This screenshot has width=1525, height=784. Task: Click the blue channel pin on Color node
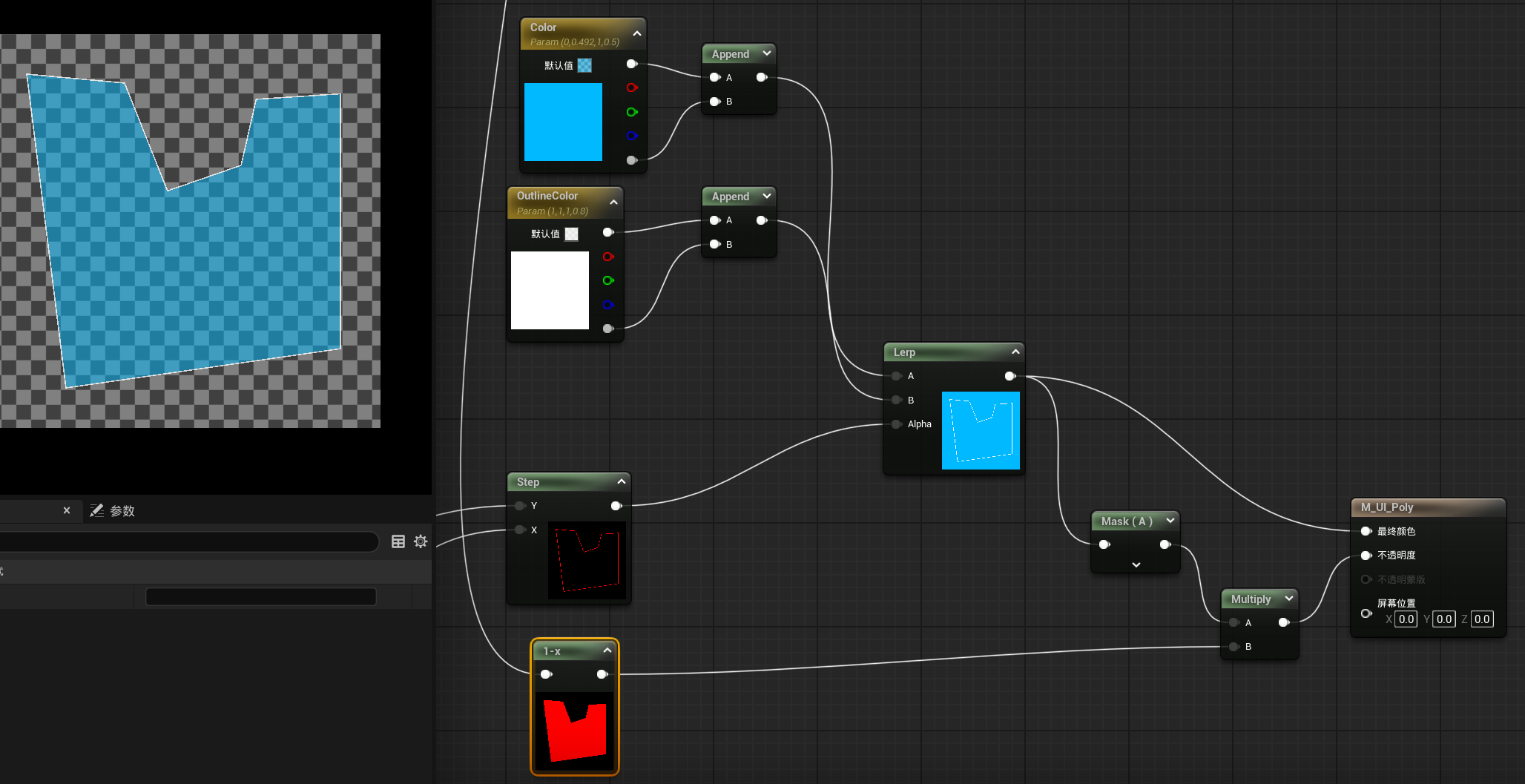tap(631, 136)
